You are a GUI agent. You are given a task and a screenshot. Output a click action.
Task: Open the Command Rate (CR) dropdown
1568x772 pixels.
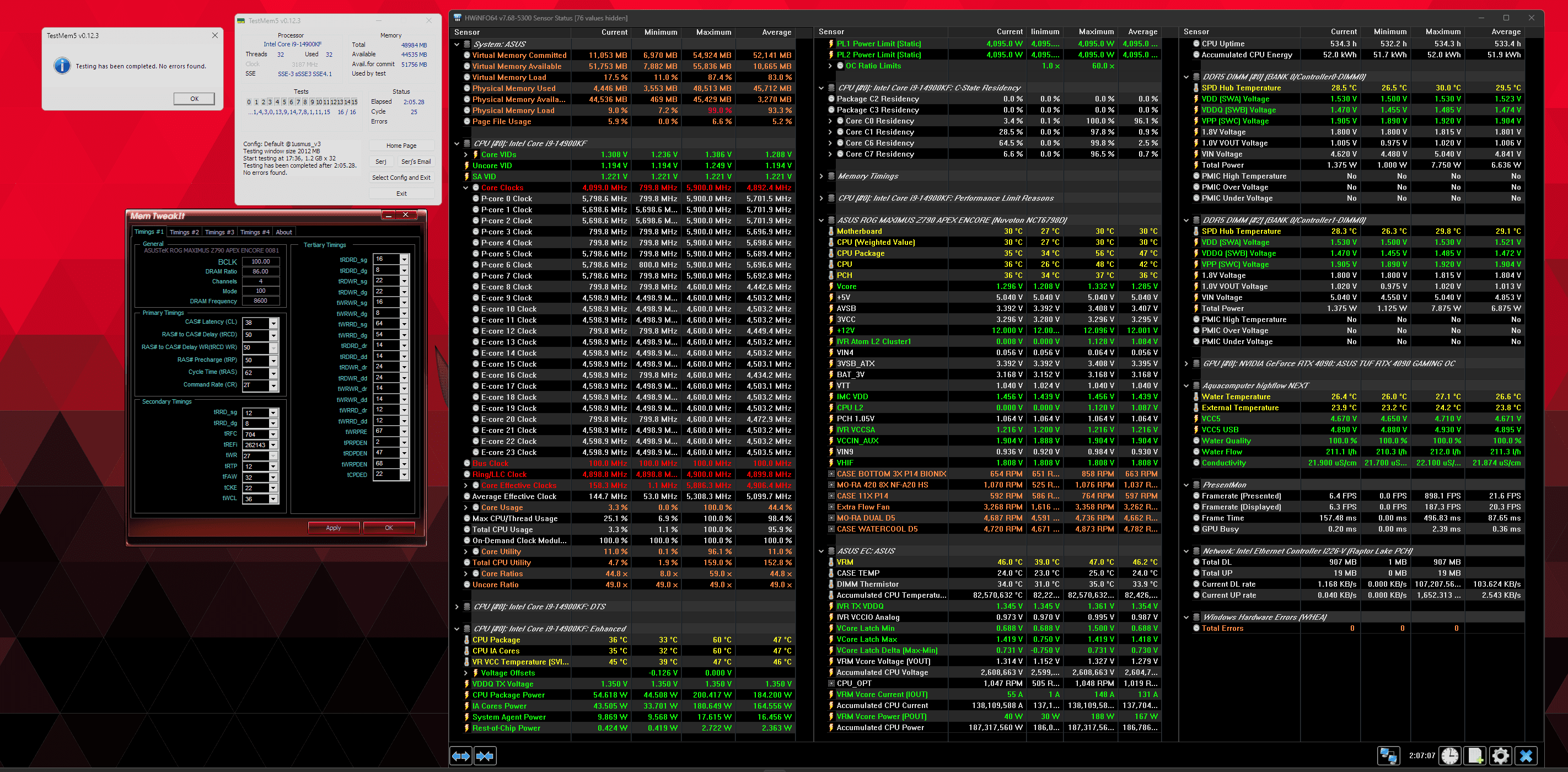click(273, 385)
